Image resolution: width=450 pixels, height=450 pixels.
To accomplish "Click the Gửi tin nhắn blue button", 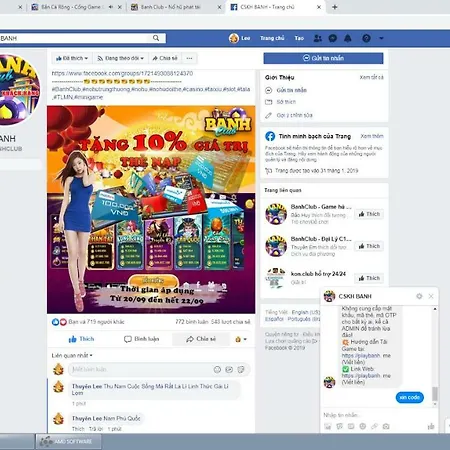I will [323, 58].
